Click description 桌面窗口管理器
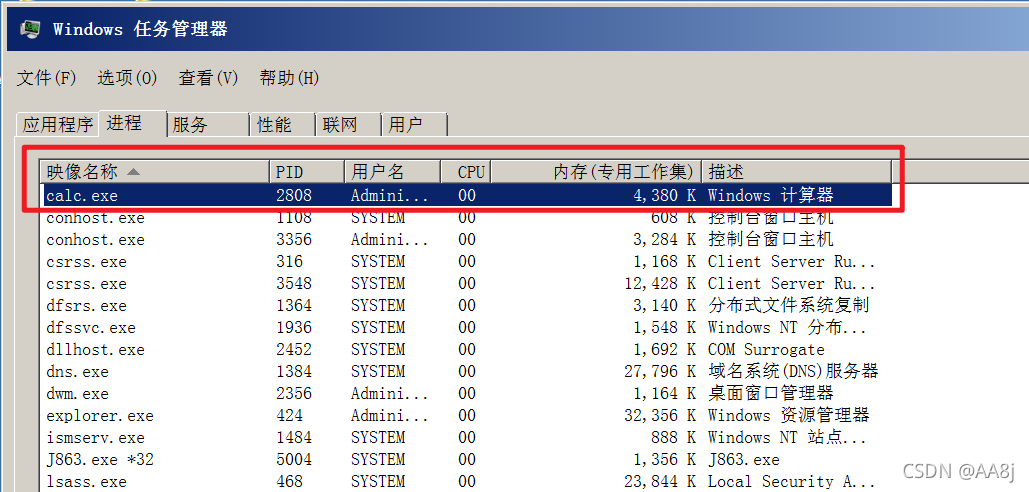The width and height of the screenshot is (1029, 492). point(770,394)
